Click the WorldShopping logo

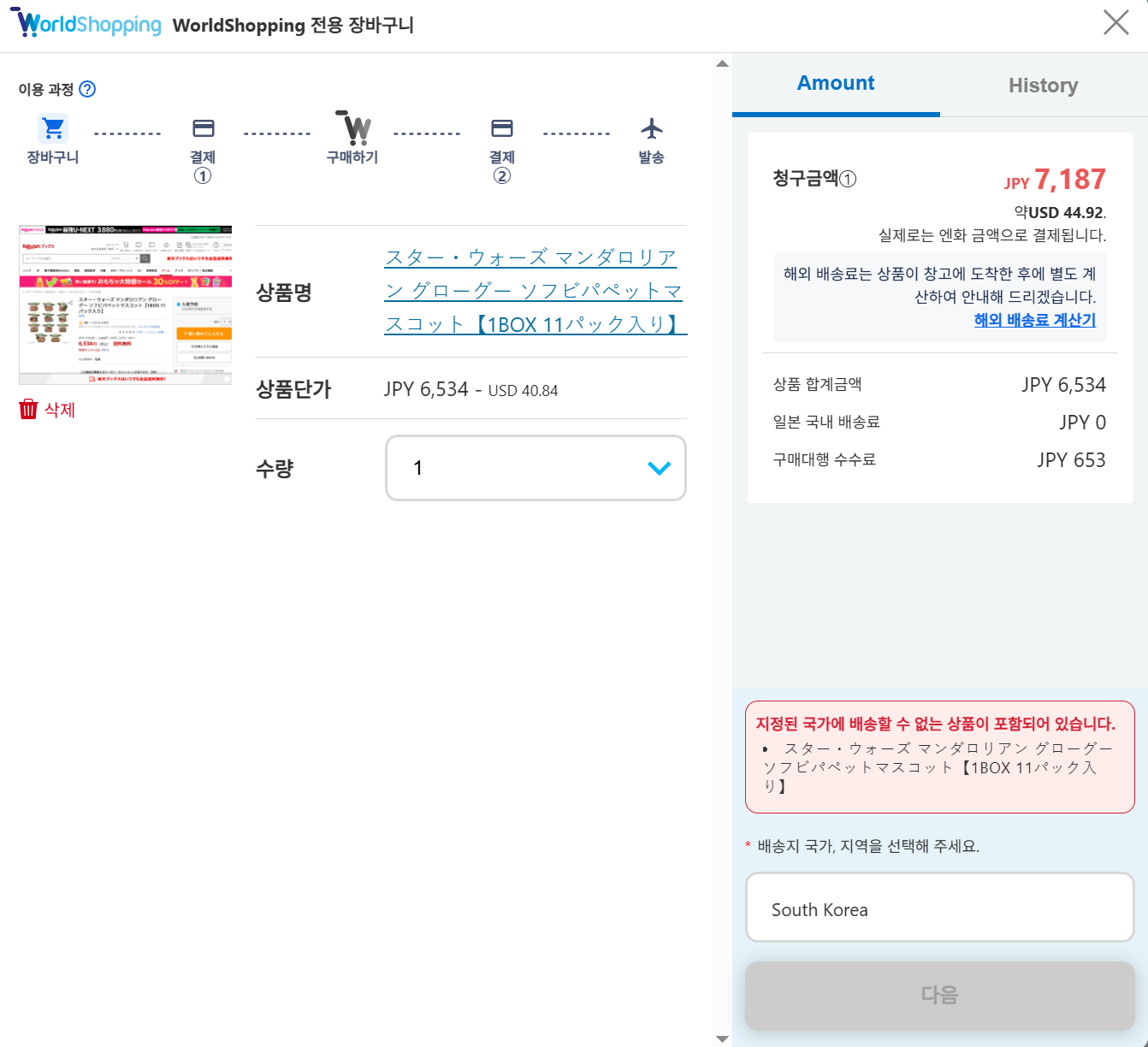tap(86, 23)
